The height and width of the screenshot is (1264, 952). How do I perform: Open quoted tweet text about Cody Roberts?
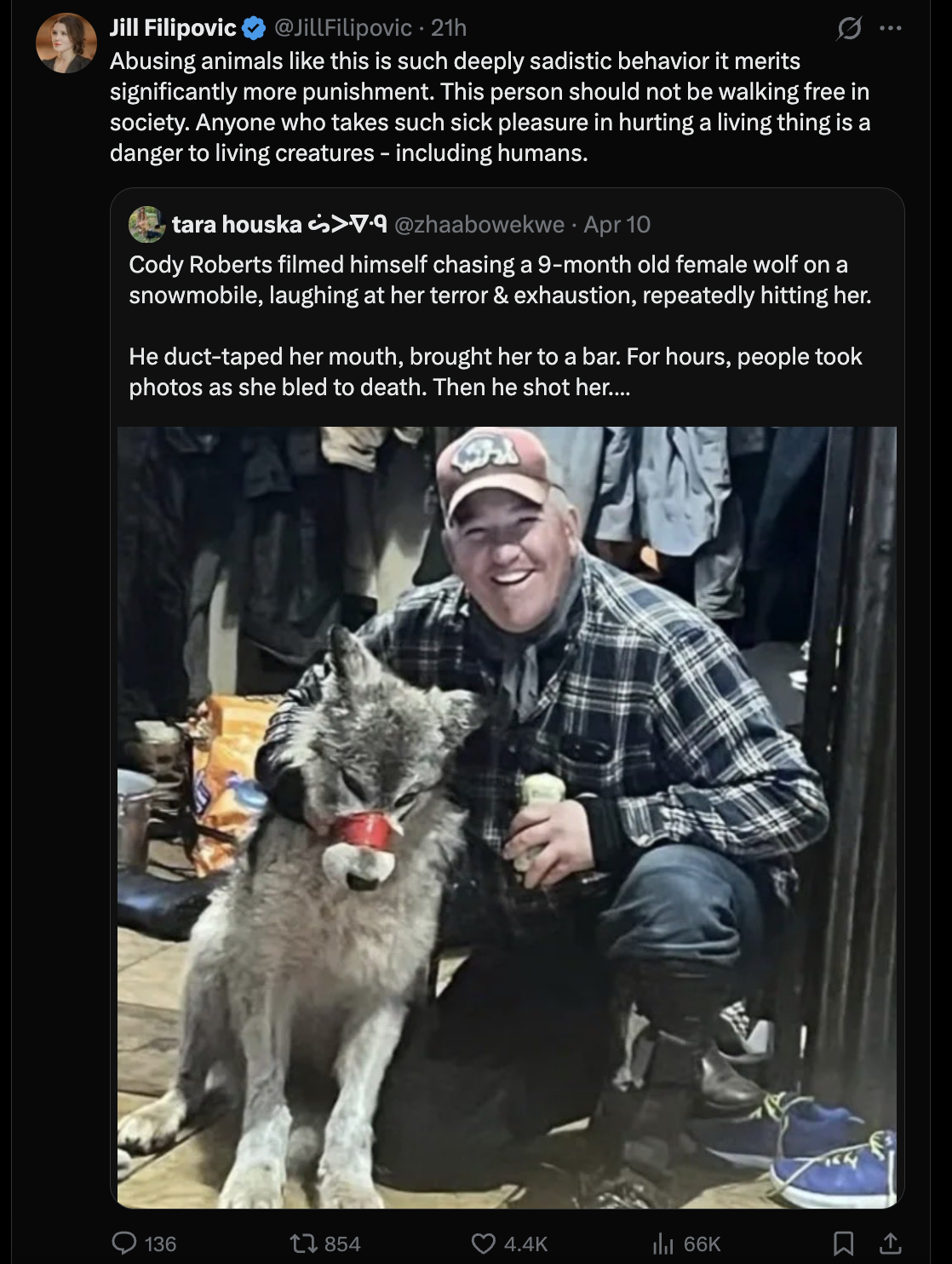(501, 325)
